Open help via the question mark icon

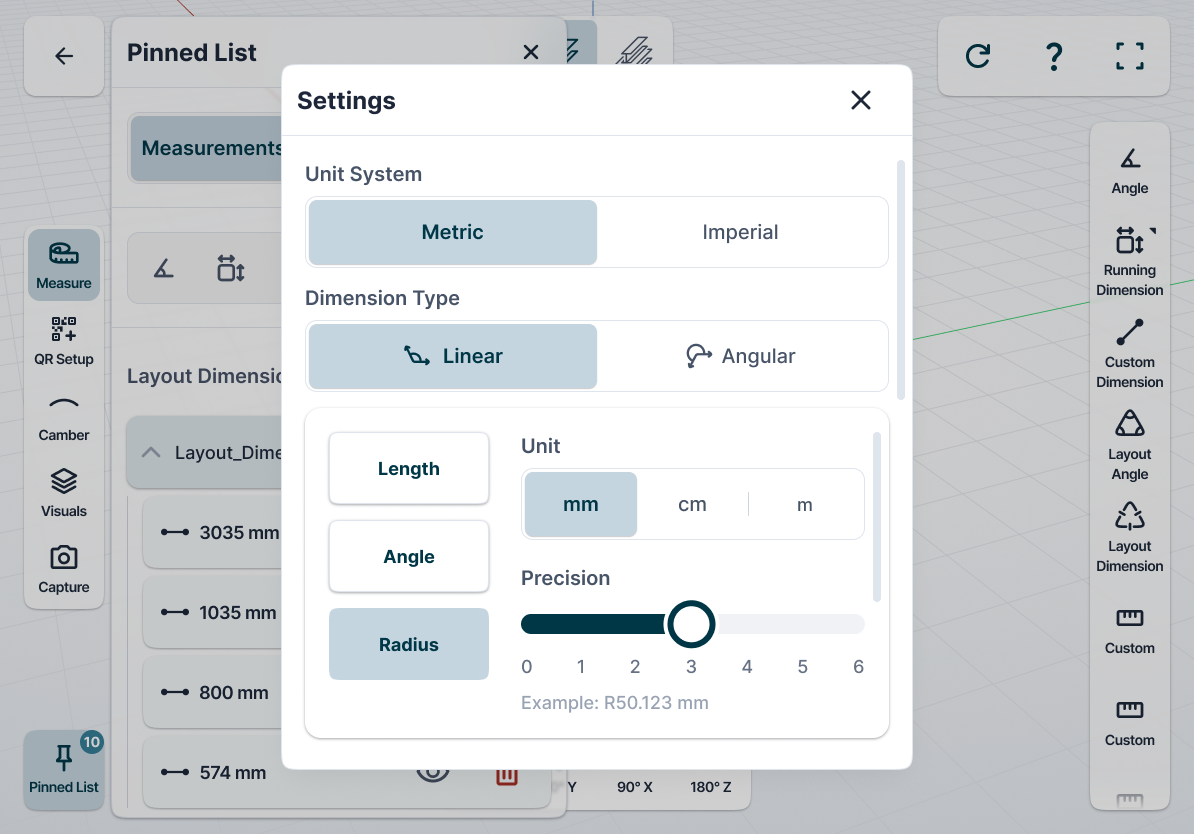pyautogui.click(x=1054, y=56)
